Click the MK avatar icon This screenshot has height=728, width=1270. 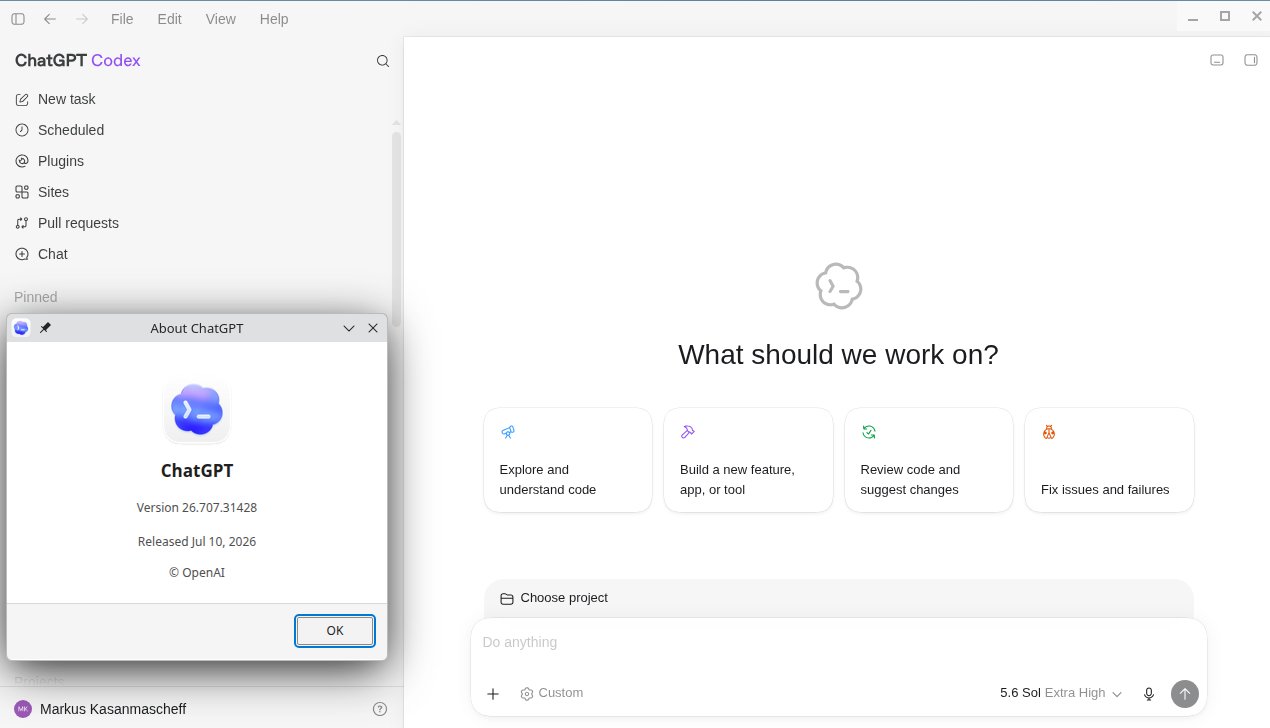click(23, 709)
